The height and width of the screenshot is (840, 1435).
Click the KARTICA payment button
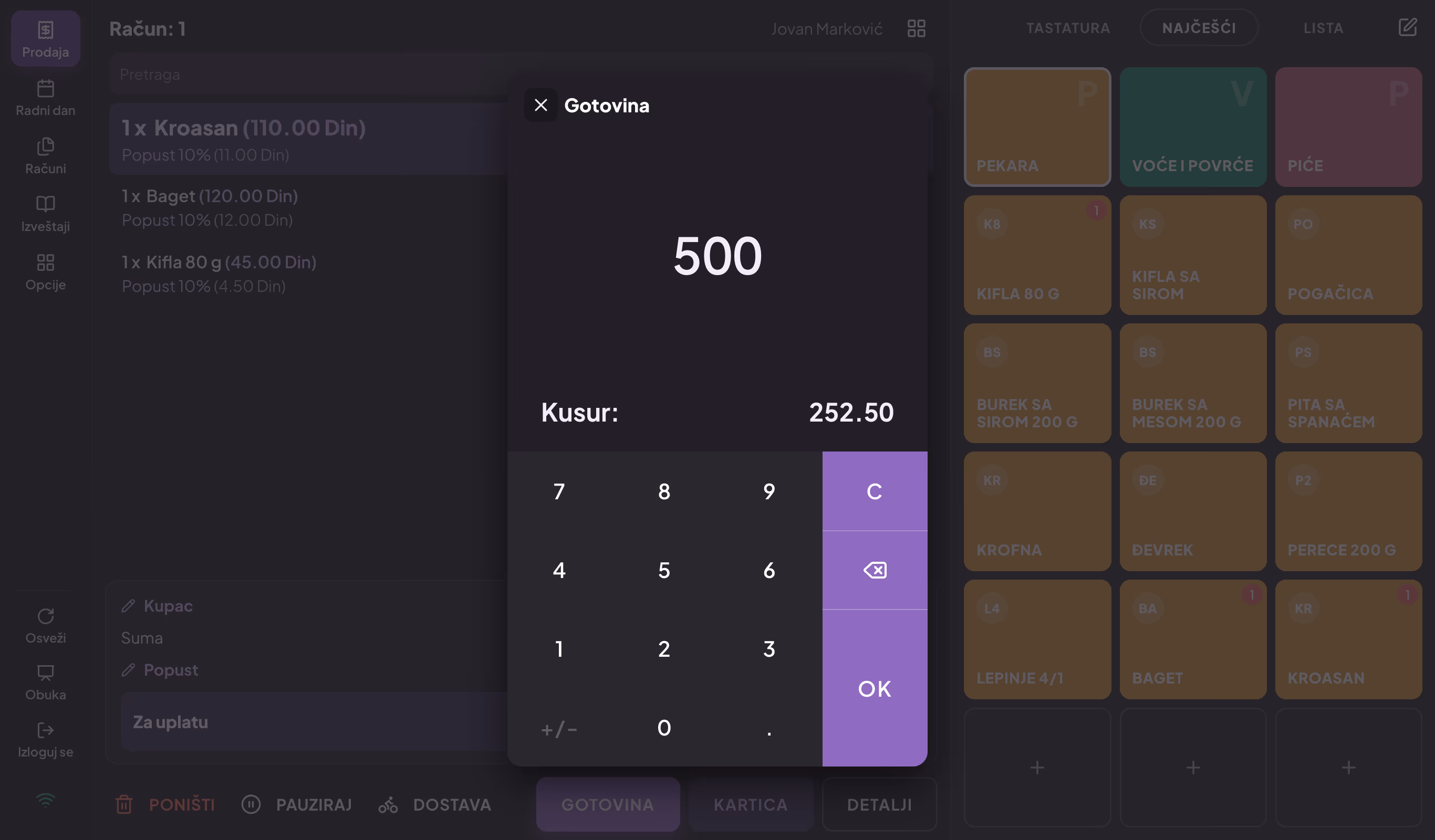pyautogui.click(x=751, y=805)
